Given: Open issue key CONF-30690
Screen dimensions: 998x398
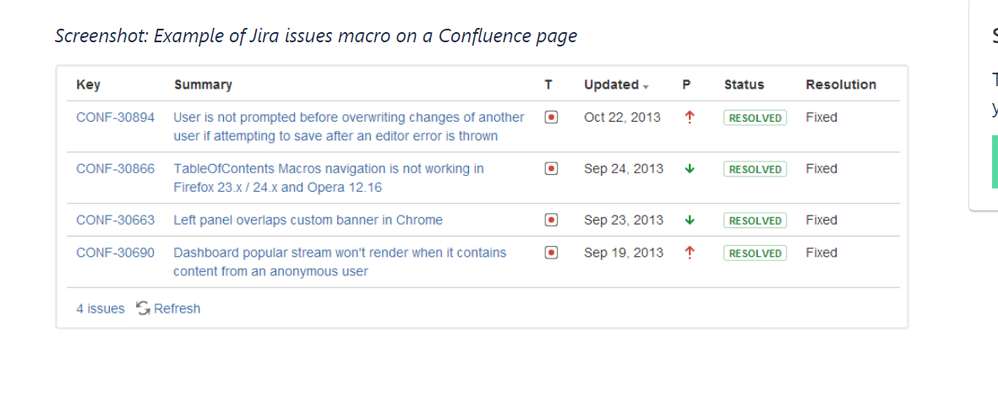Looking at the screenshot, I should click(x=115, y=253).
